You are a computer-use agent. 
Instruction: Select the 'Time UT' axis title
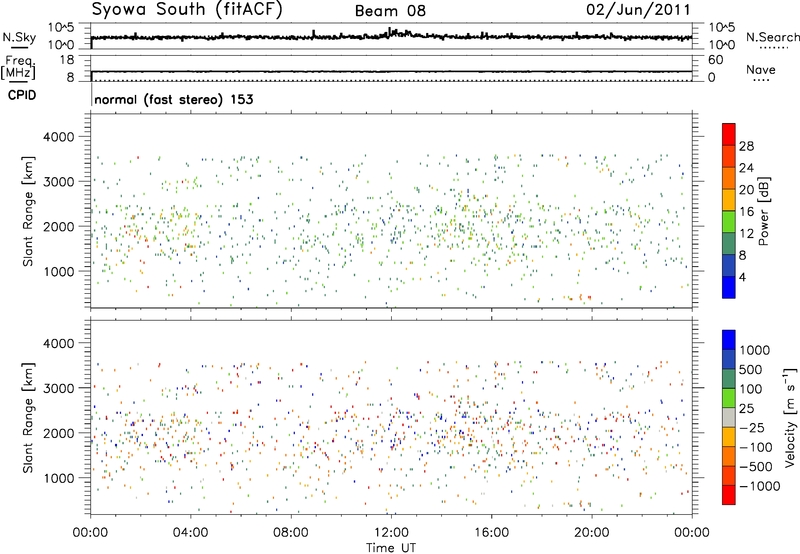(391, 548)
